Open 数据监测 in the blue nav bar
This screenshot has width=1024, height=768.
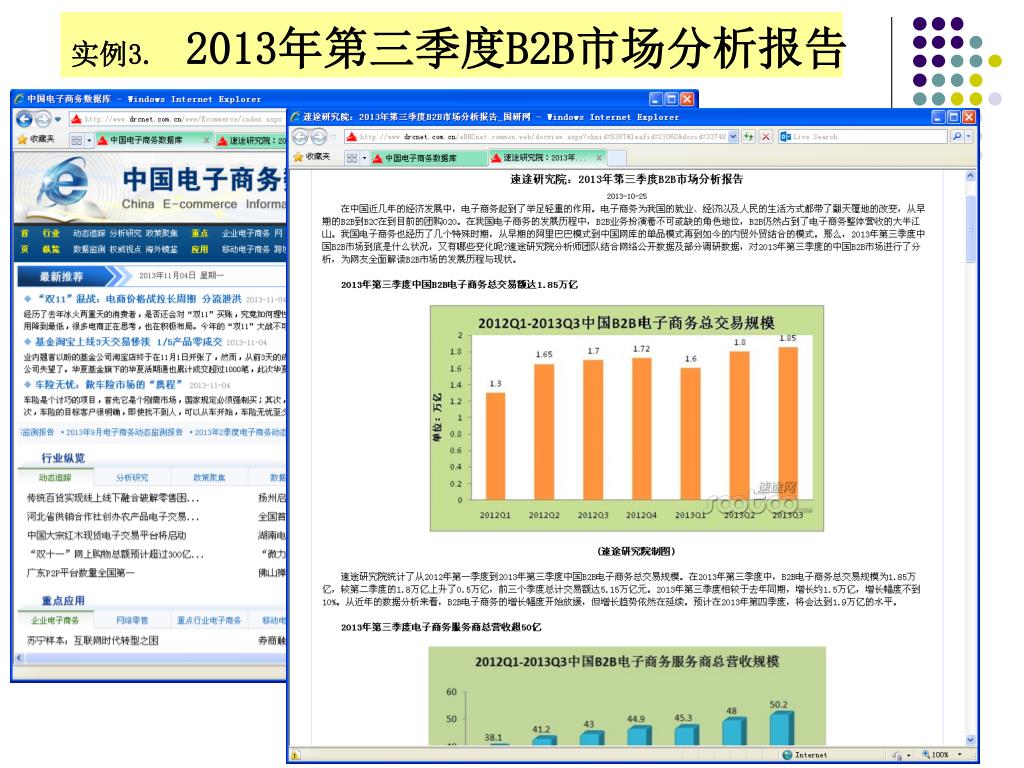[89, 249]
